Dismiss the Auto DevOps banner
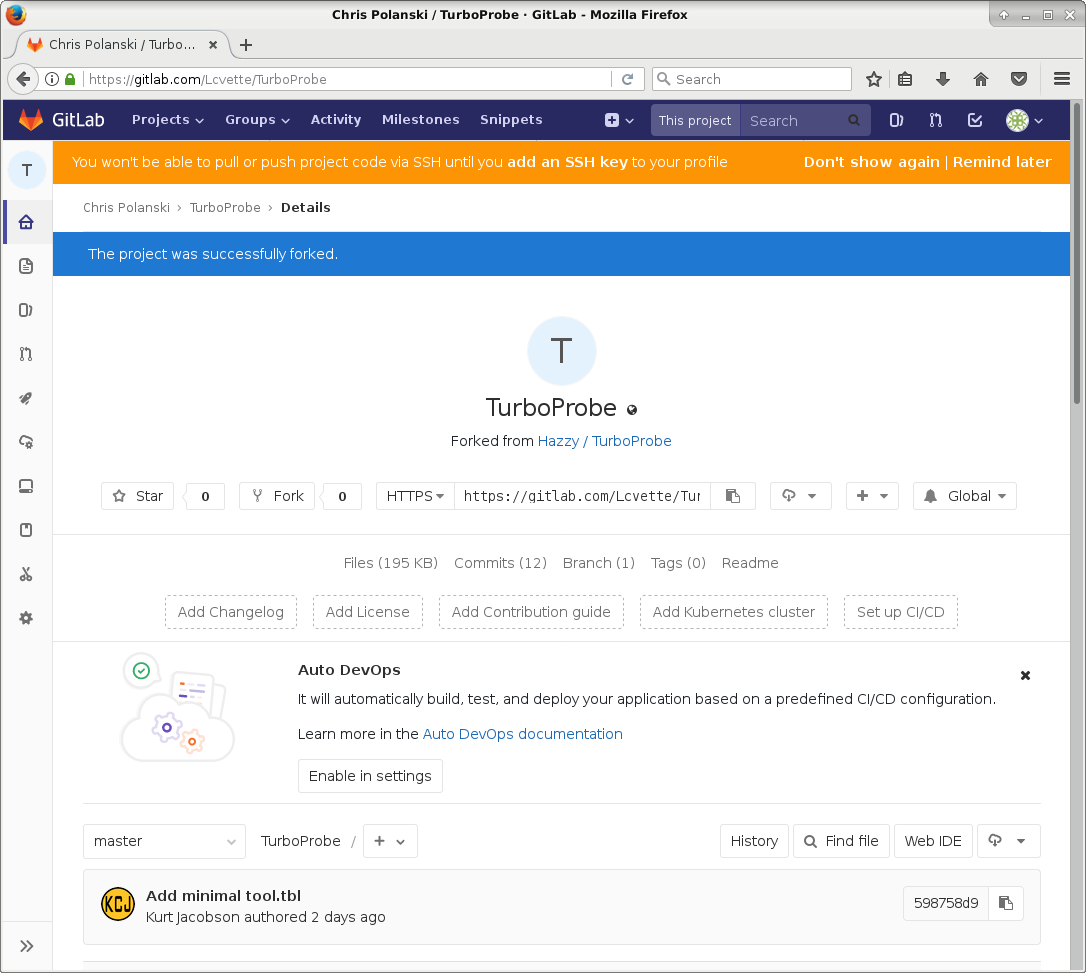Screen dimensions: 1086x973 point(1026,675)
